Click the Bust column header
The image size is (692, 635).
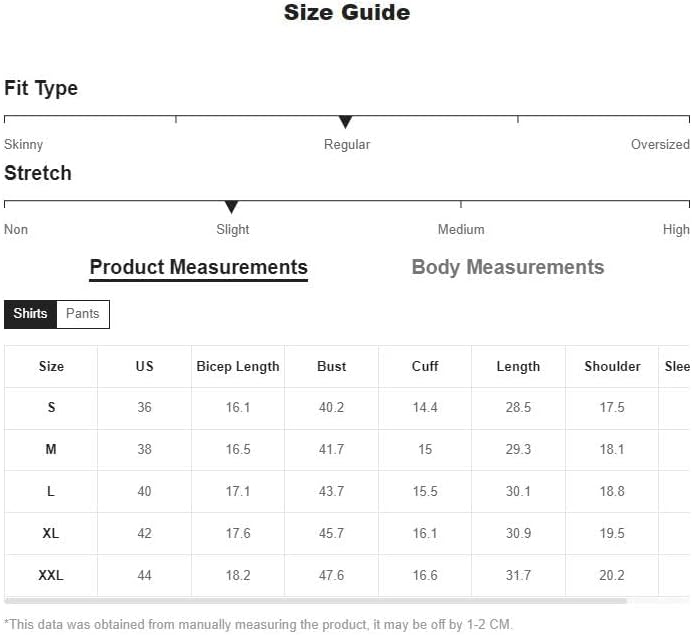332,367
